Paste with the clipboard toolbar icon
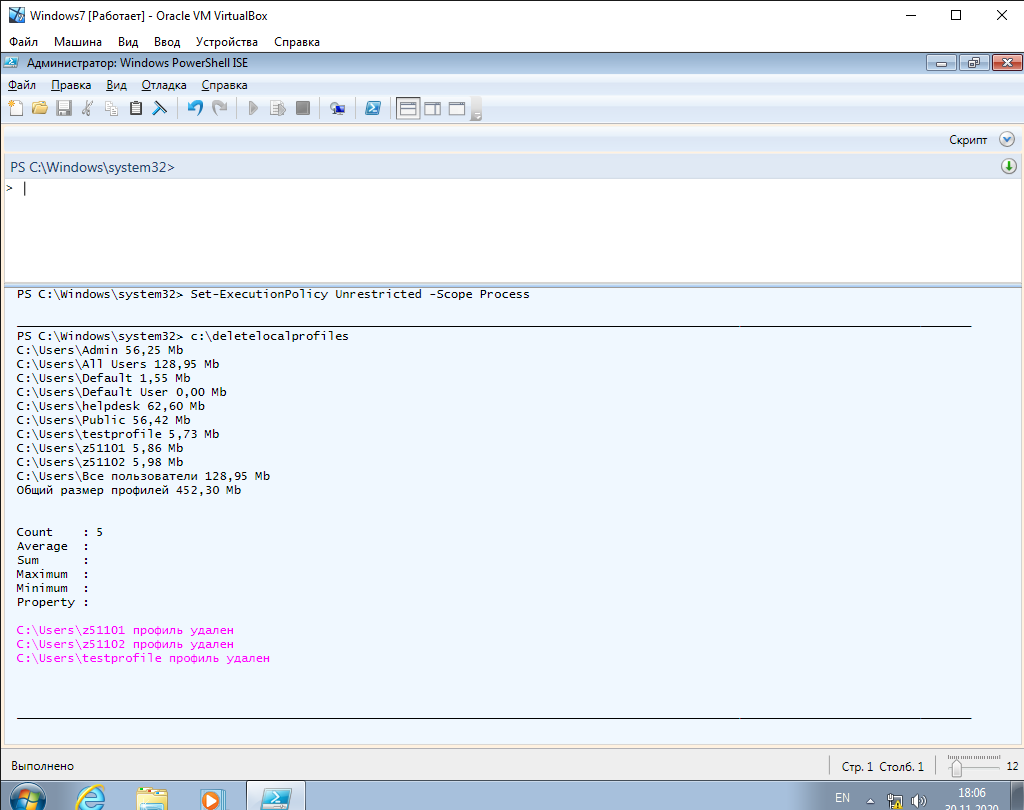 click(136, 108)
